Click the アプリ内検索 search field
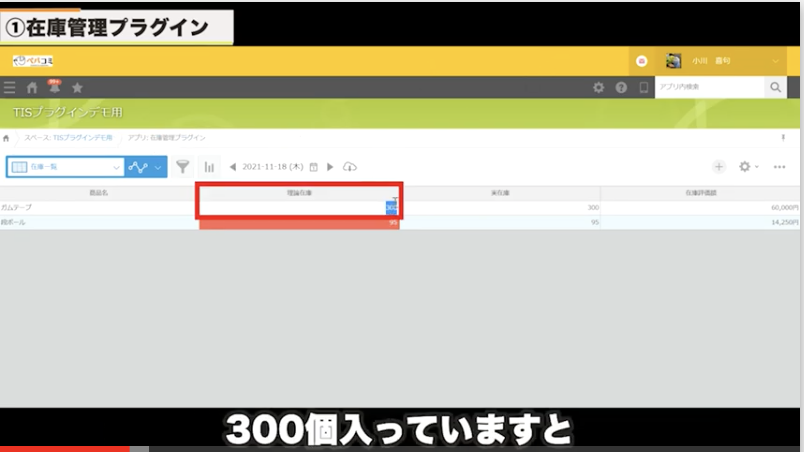Screen dimensions: 804x452 click(x=709, y=88)
